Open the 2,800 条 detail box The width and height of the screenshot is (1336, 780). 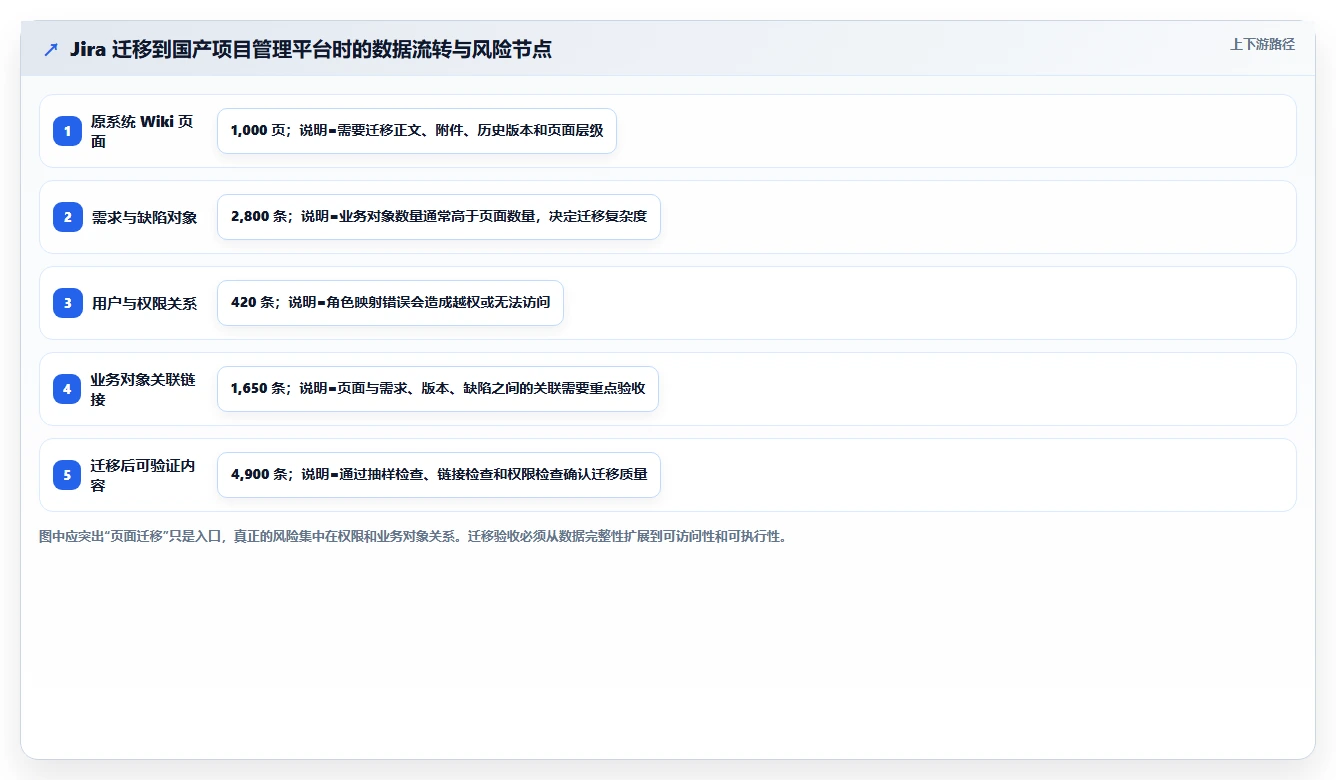(439, 217)
